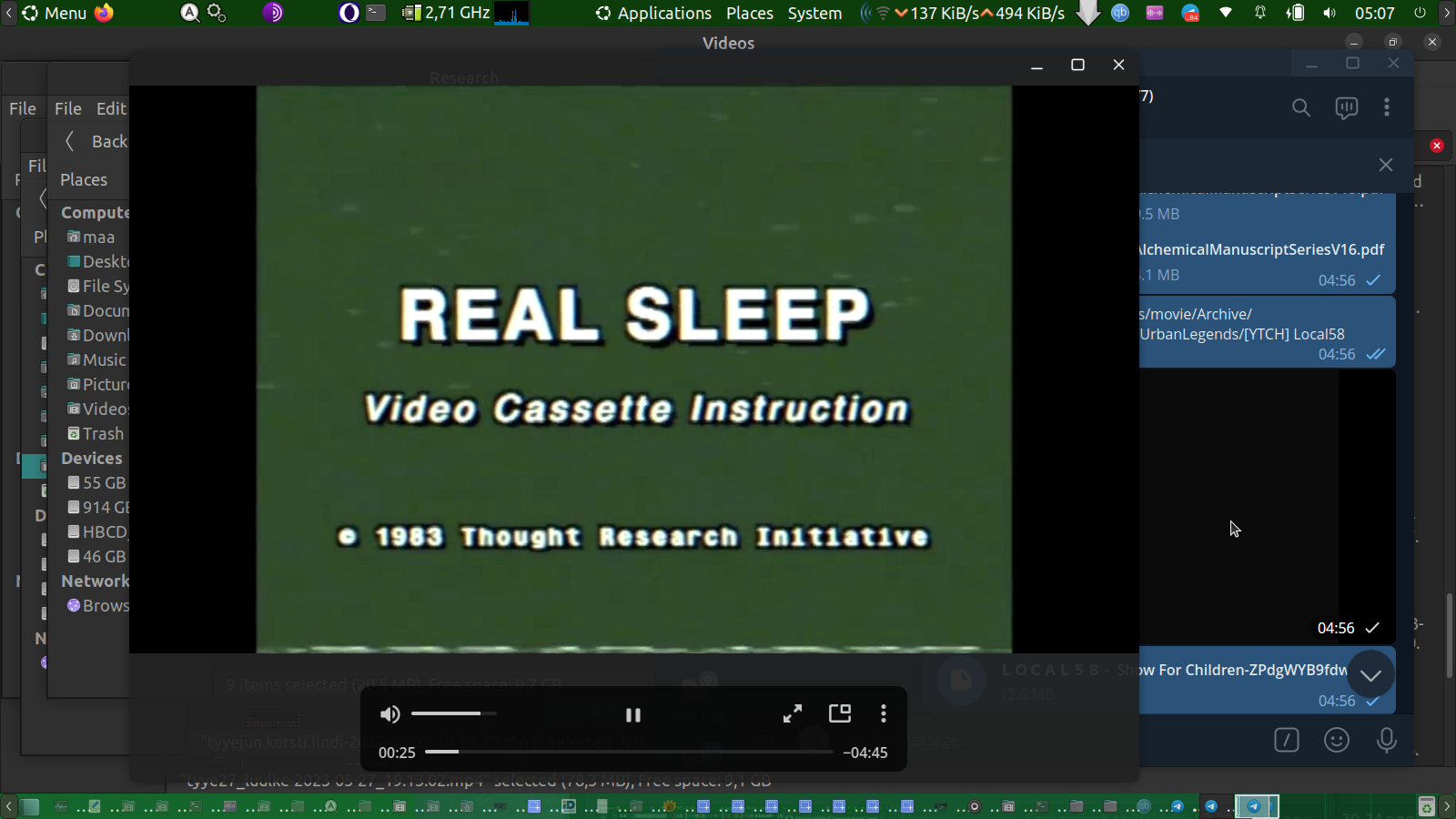
Task: Open the Telegram emoji picker
Action: point(1337,741)
